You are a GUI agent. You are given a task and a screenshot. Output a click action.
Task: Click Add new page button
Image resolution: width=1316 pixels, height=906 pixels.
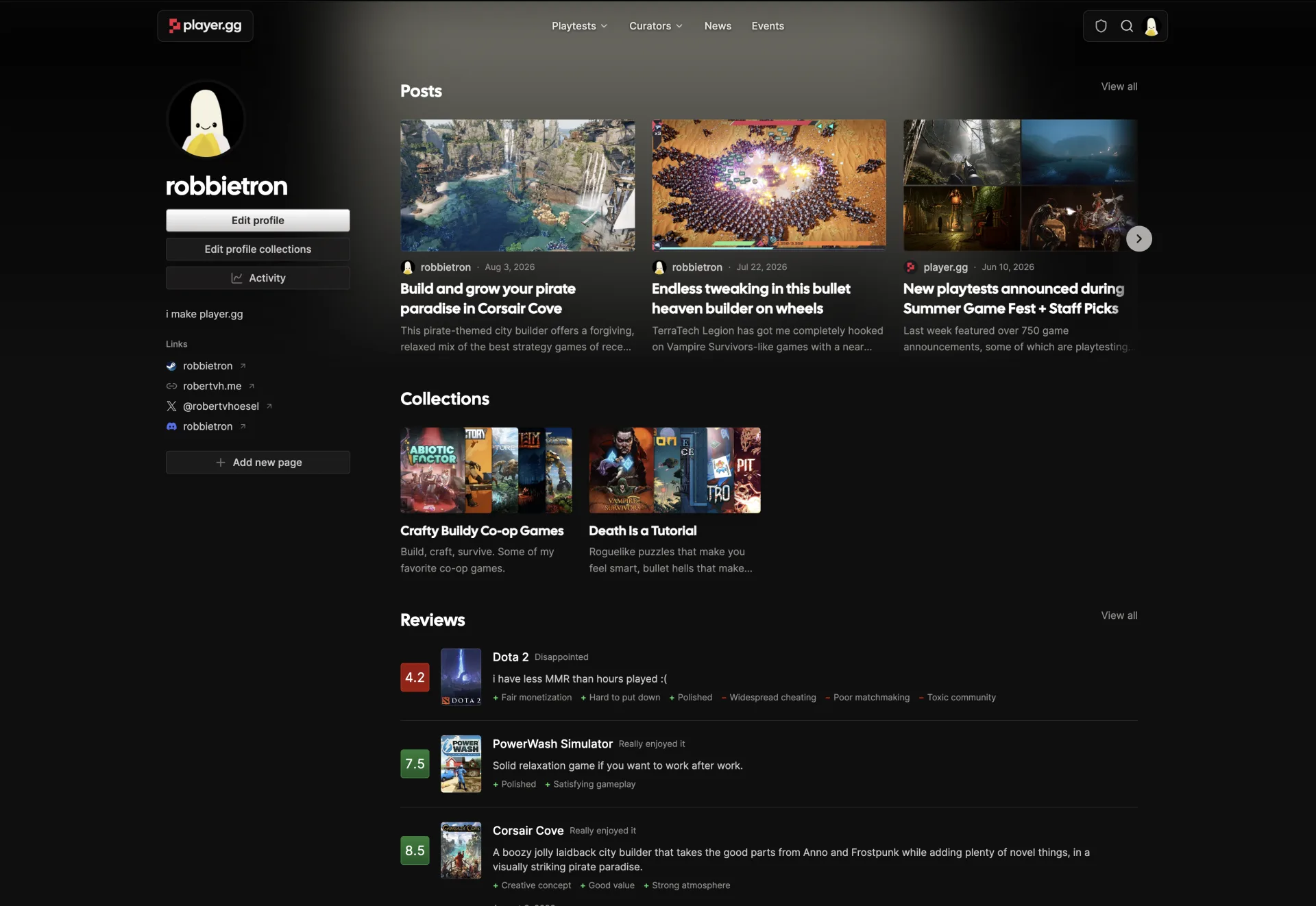(x=258, y=463)
